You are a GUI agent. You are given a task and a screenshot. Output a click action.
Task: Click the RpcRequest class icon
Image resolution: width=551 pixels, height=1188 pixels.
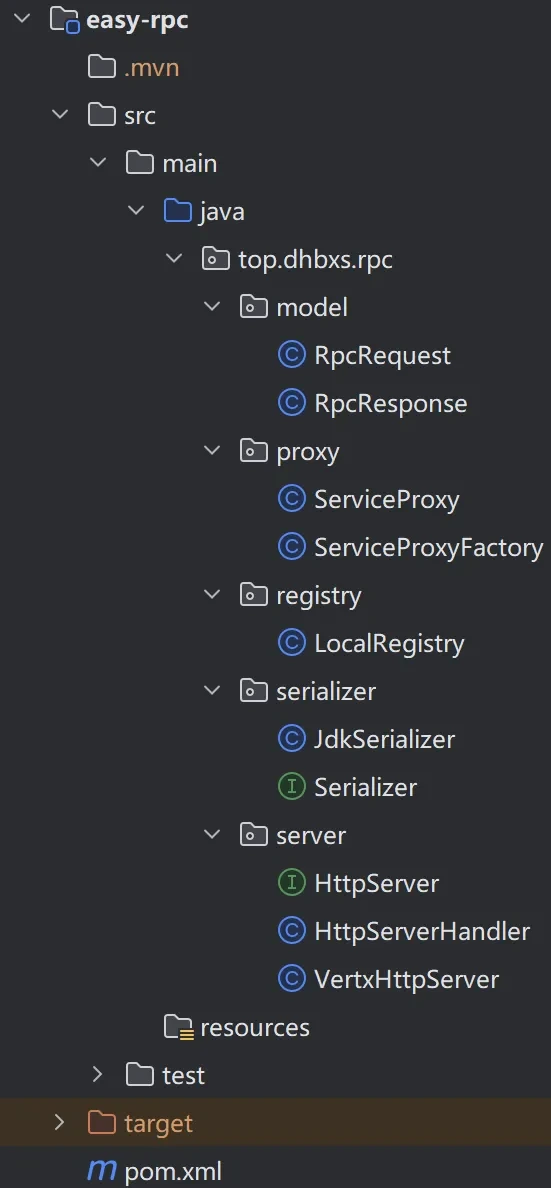(x=292, y=355)
